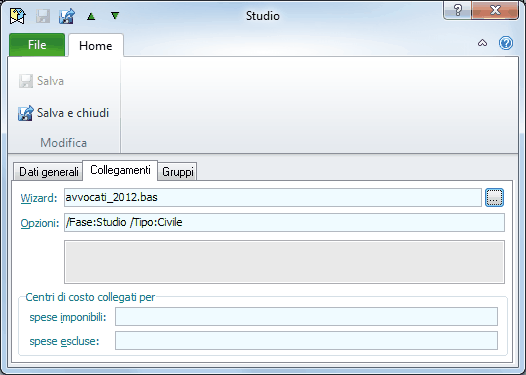526x375 pixels.
Task: Select the Collegamenti tab
Action: pyautogui.click(x=120, y=170)
